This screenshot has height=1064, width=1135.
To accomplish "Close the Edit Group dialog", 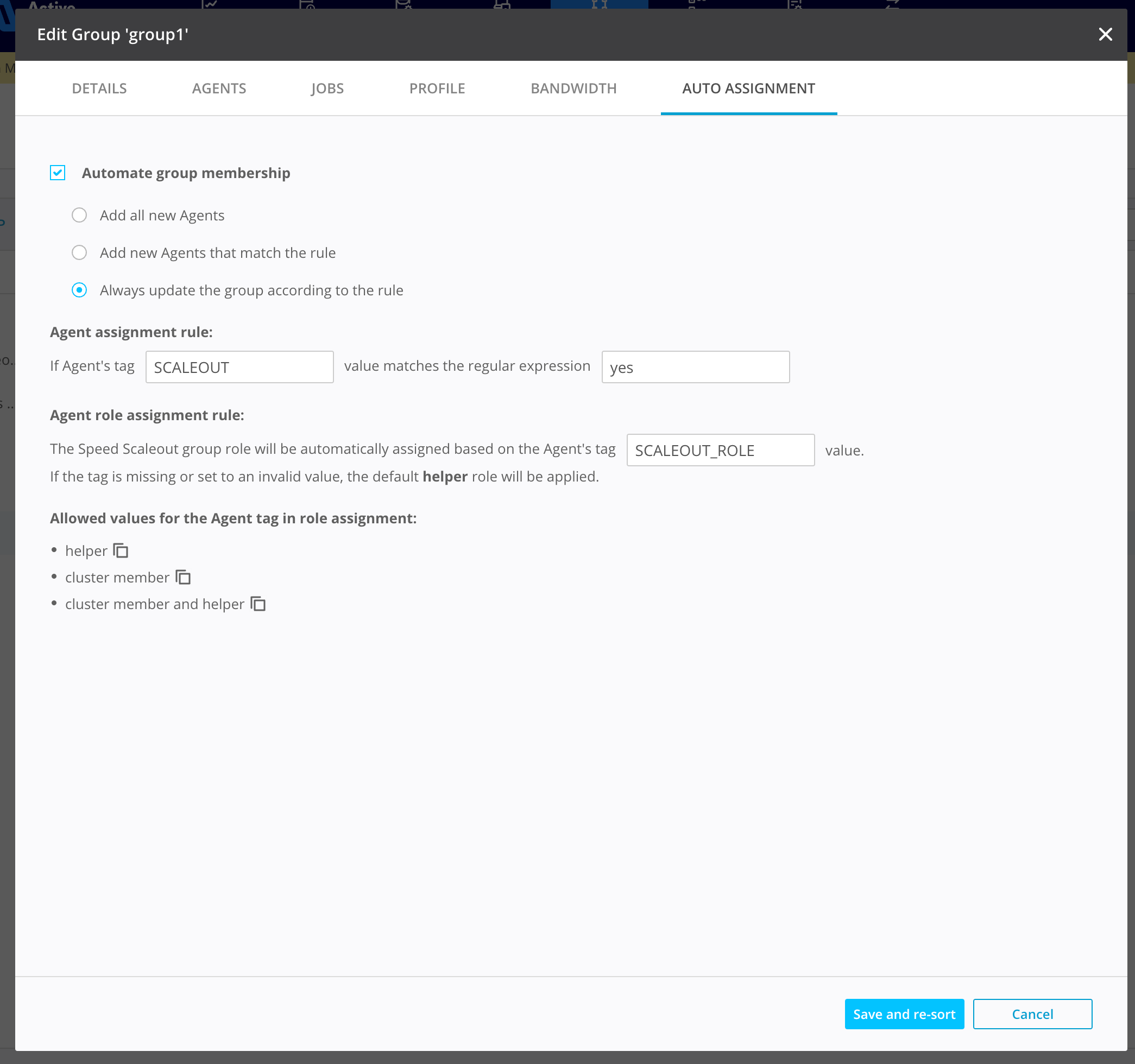I will [x=1105, y=34].
